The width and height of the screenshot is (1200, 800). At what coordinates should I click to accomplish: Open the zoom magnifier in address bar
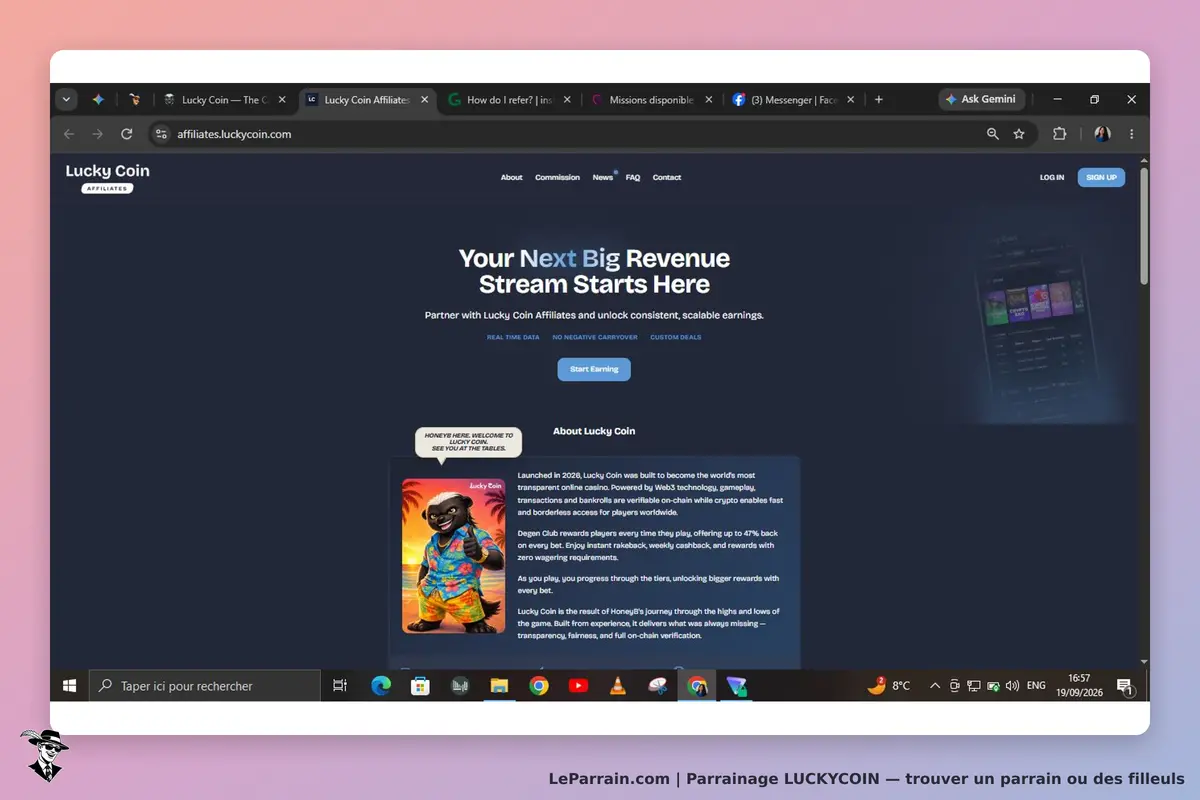point(993,134)
